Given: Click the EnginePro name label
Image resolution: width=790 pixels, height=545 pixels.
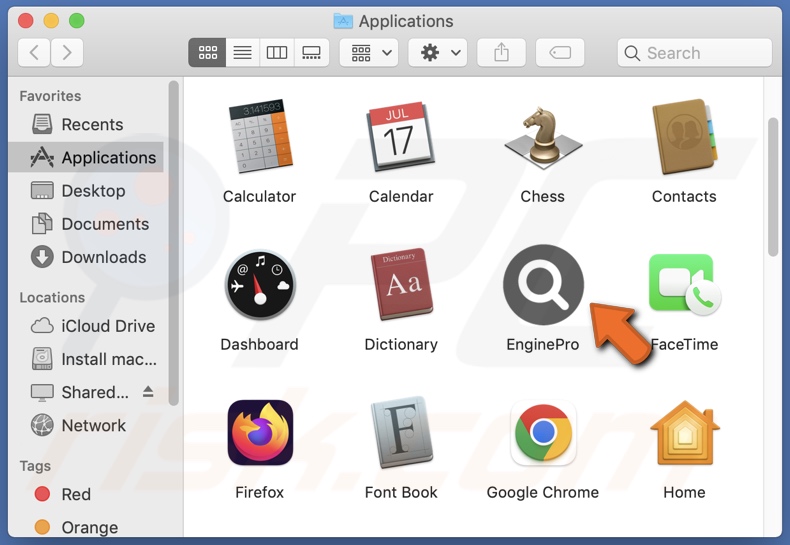Looking at the screenshot, I should pos(543,345).
